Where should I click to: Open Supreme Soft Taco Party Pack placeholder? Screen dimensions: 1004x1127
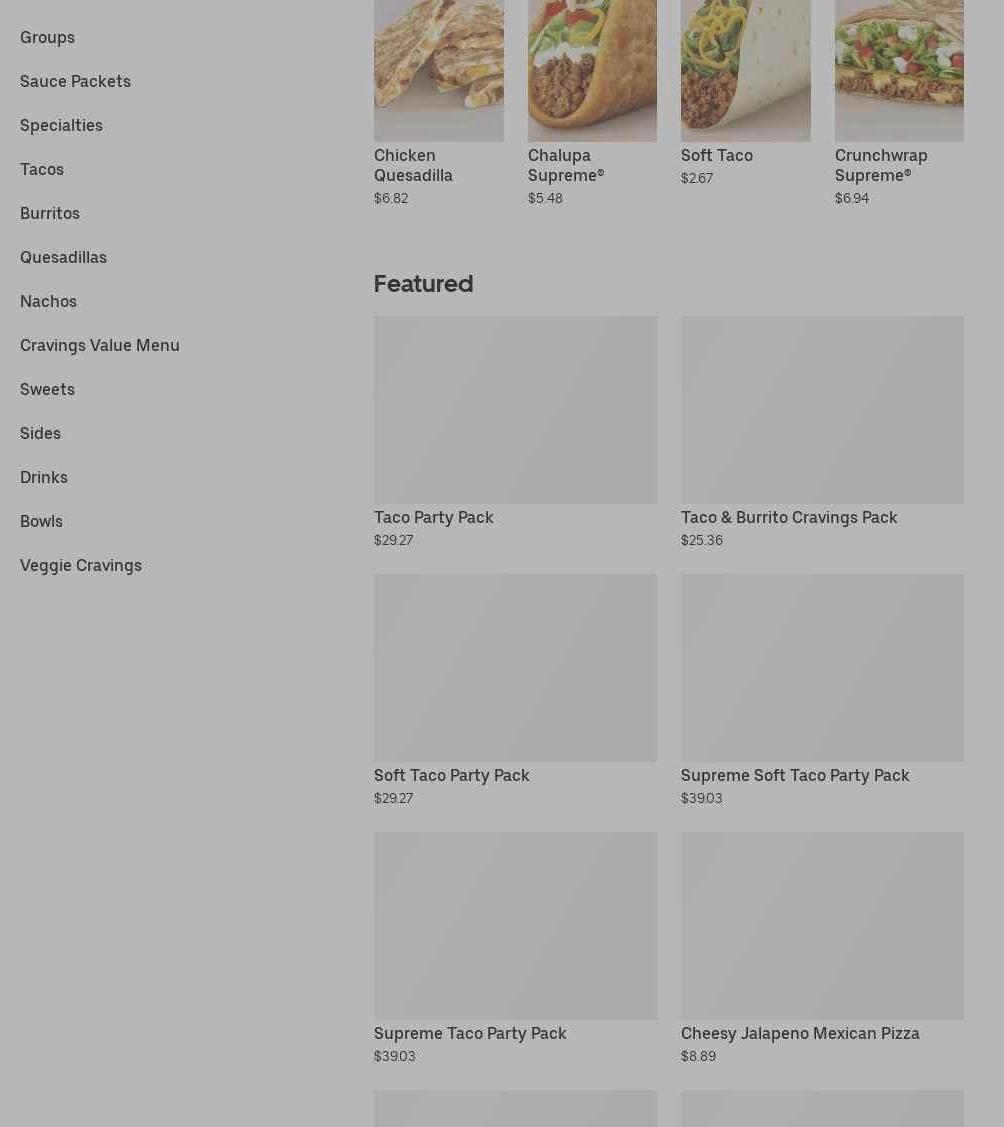[x=822, y=668]
